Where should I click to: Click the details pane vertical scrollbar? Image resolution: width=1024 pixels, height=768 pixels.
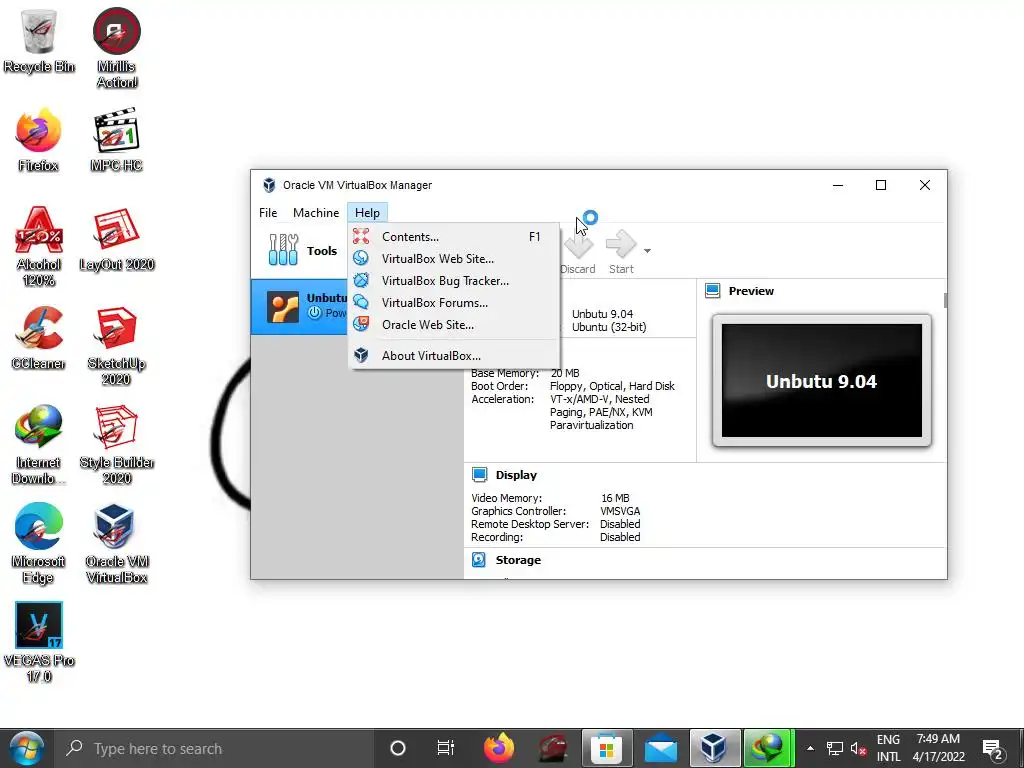pos(945,300)
